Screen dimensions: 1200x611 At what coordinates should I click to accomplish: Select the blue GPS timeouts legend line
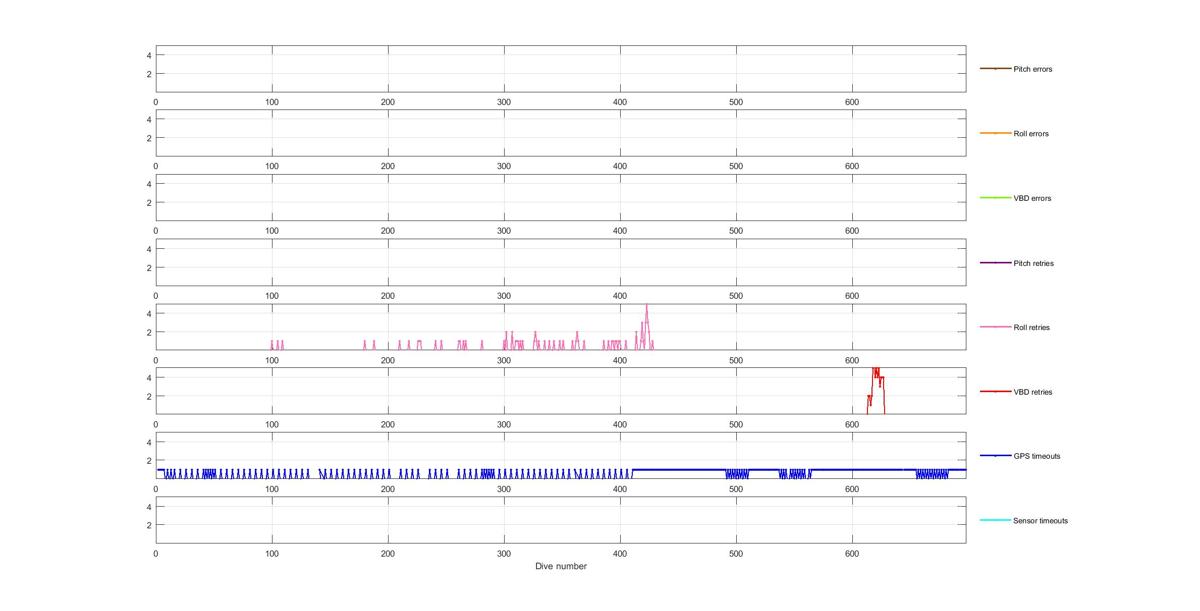[995, 456]
